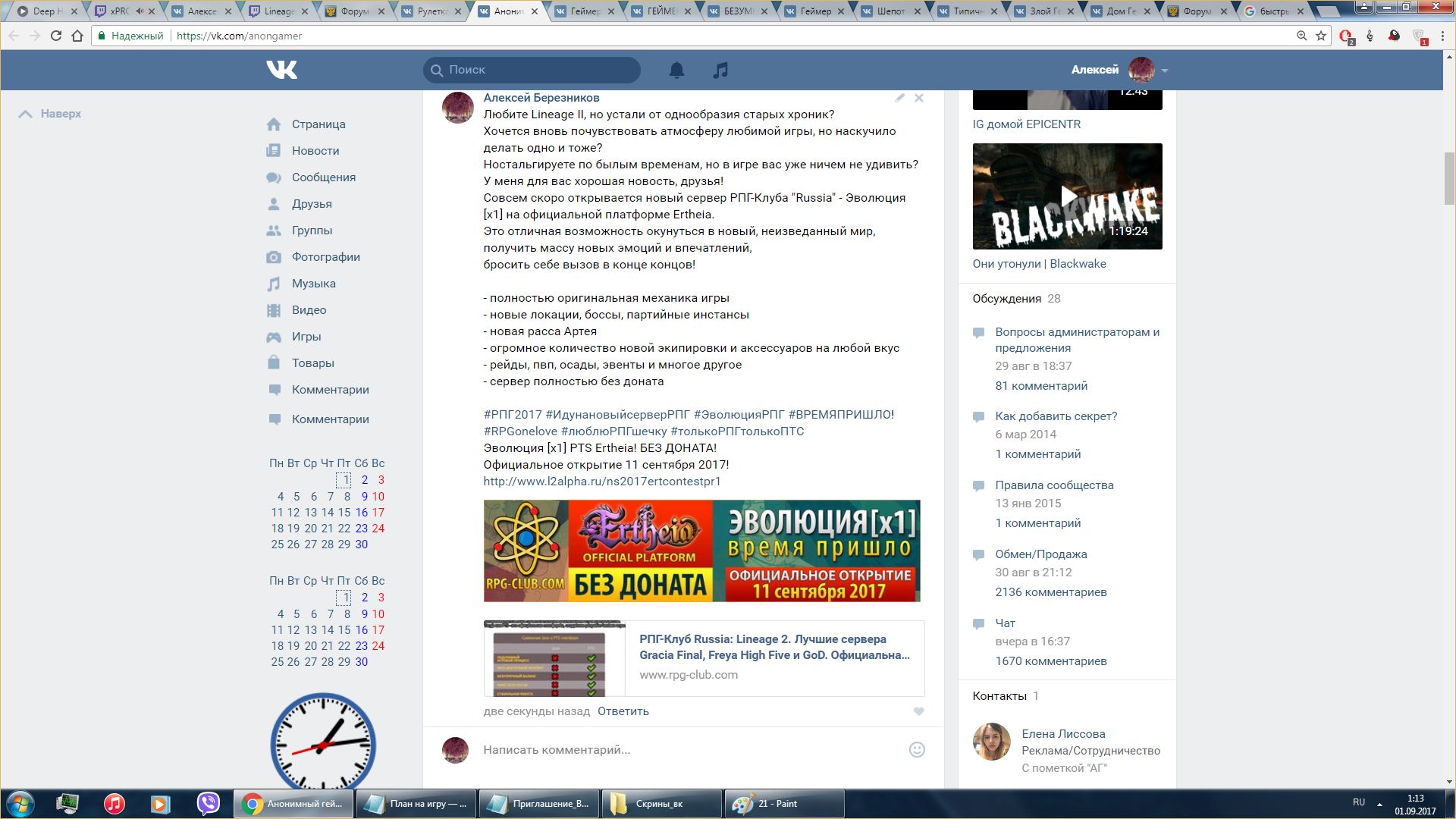Switch to the Deep H browser tab
This screenshot has width=1456, height=819.
coord(47,11)
